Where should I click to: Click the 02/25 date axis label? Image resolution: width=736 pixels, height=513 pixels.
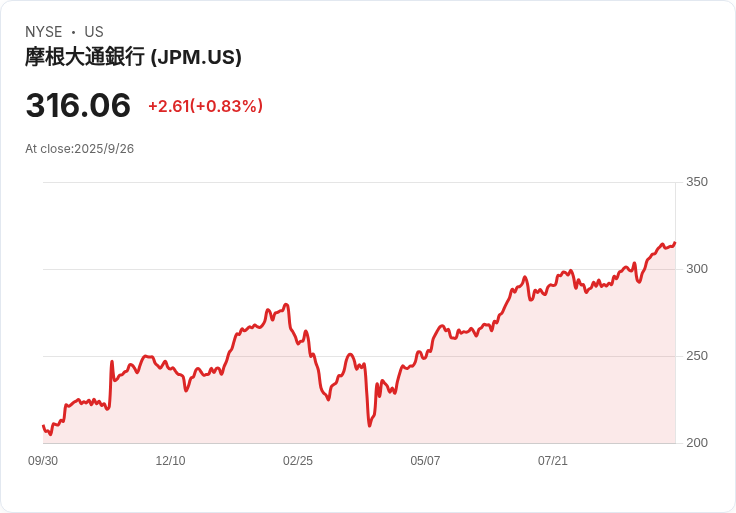[298, 460]
